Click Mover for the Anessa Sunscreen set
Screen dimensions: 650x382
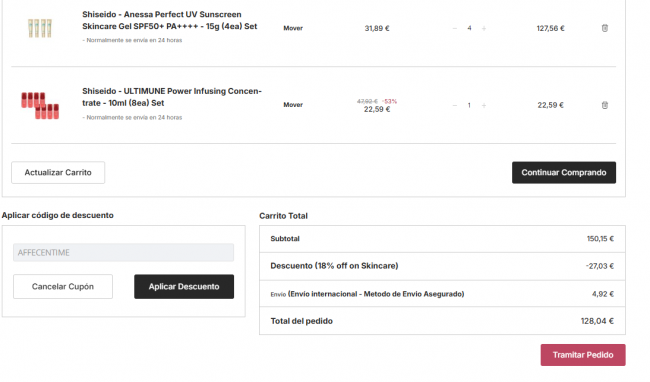[293, 28]
